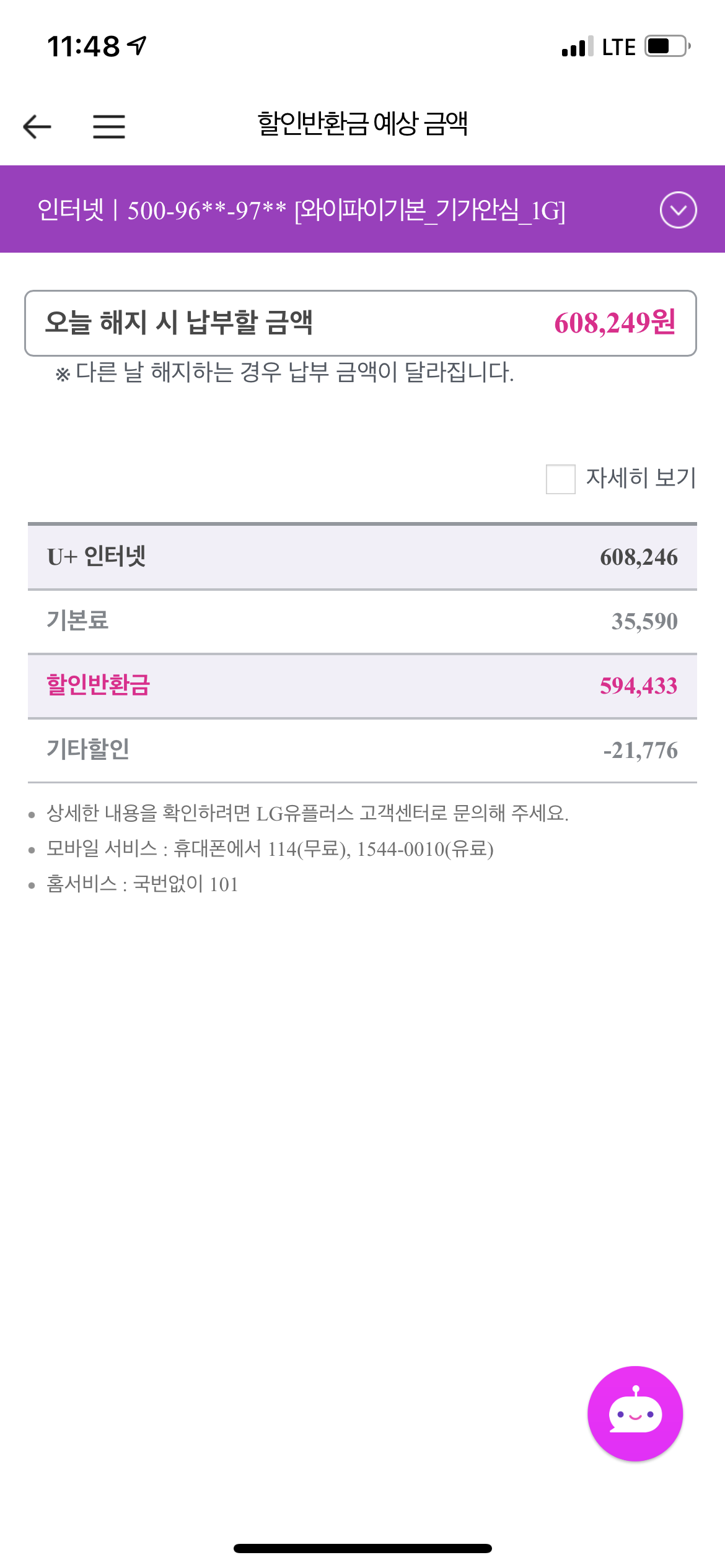Viewport: 725px width, 1568px height.
Task: Tap the battery indicator in status bar
Action: [667, 46]
